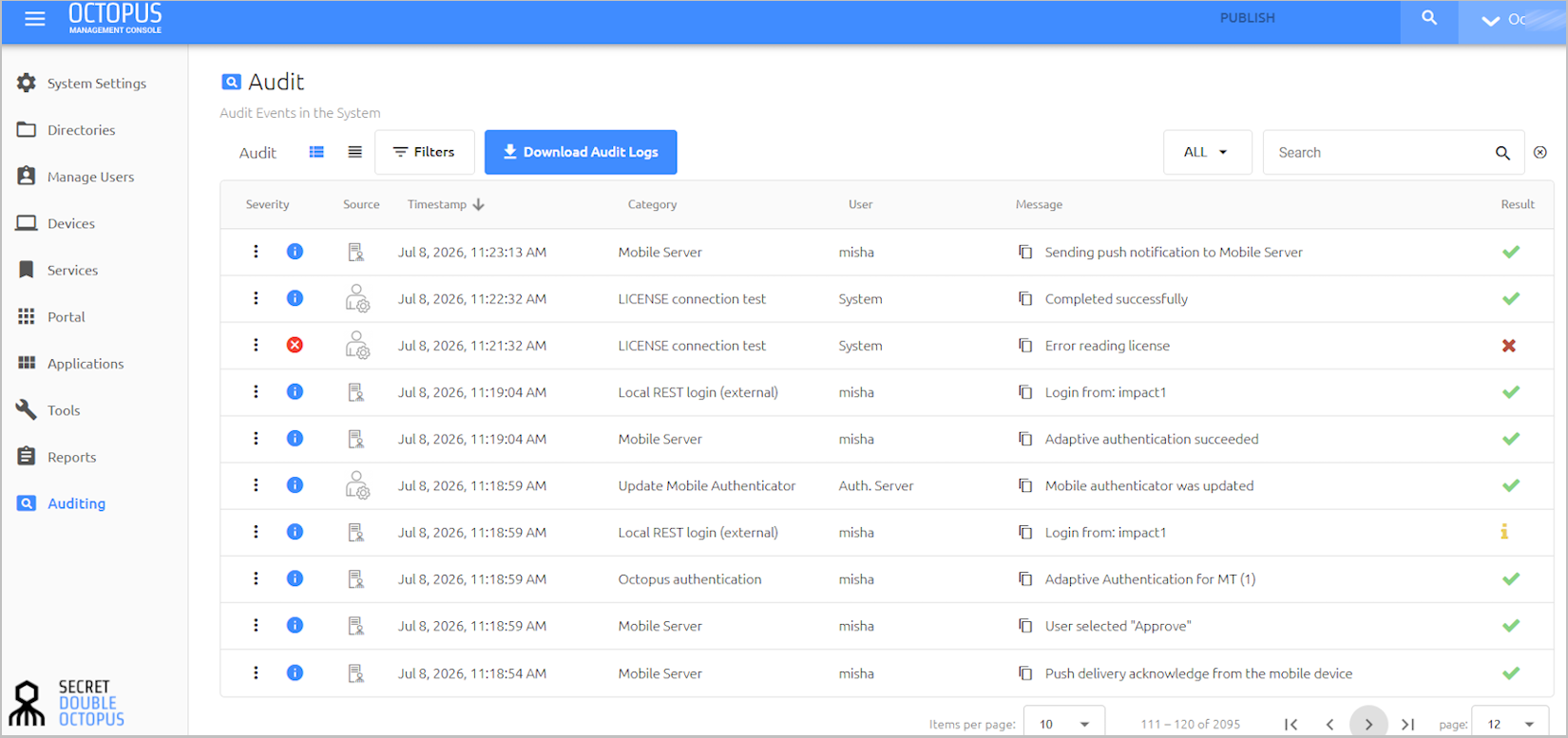The height and width of the screenshot is (738, 1568).
Task: Click the red X result on license error row
Action: tap(1509, 346)
